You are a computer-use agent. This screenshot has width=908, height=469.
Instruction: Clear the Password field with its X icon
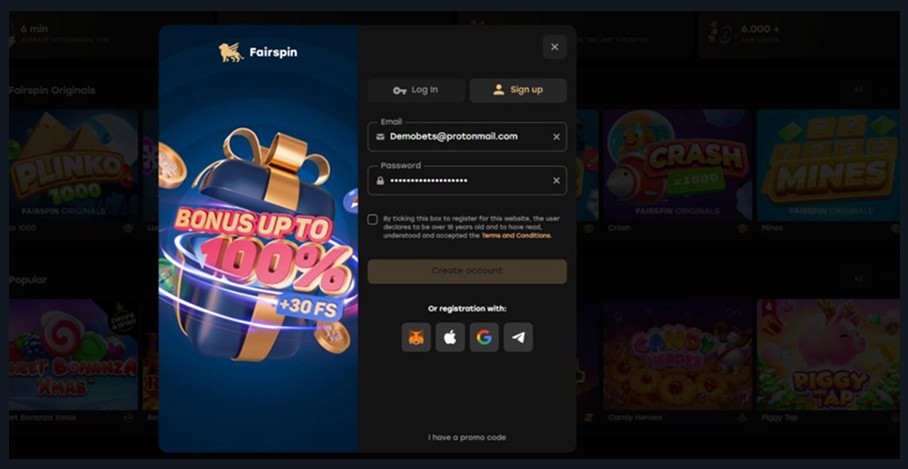[x=556, y=181]
